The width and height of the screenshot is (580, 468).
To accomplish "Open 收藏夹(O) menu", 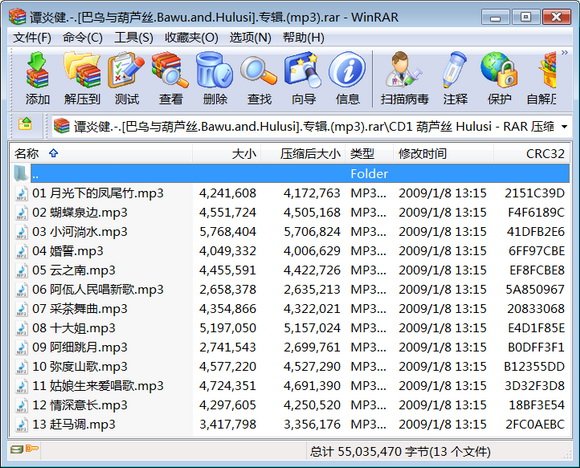I will [191, 37].
